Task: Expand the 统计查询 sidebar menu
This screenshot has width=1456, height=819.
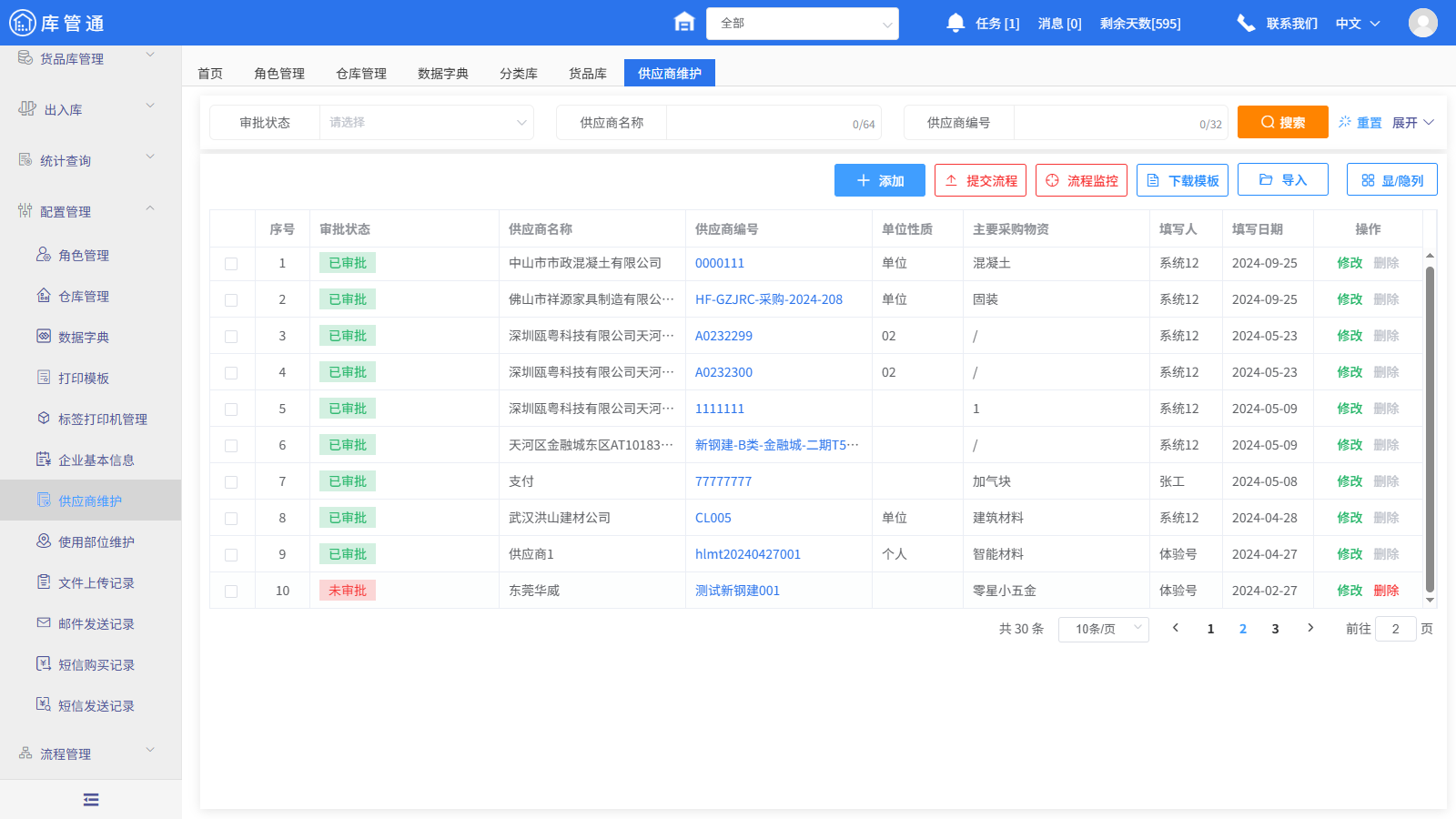Action: (x=150, y=158)
